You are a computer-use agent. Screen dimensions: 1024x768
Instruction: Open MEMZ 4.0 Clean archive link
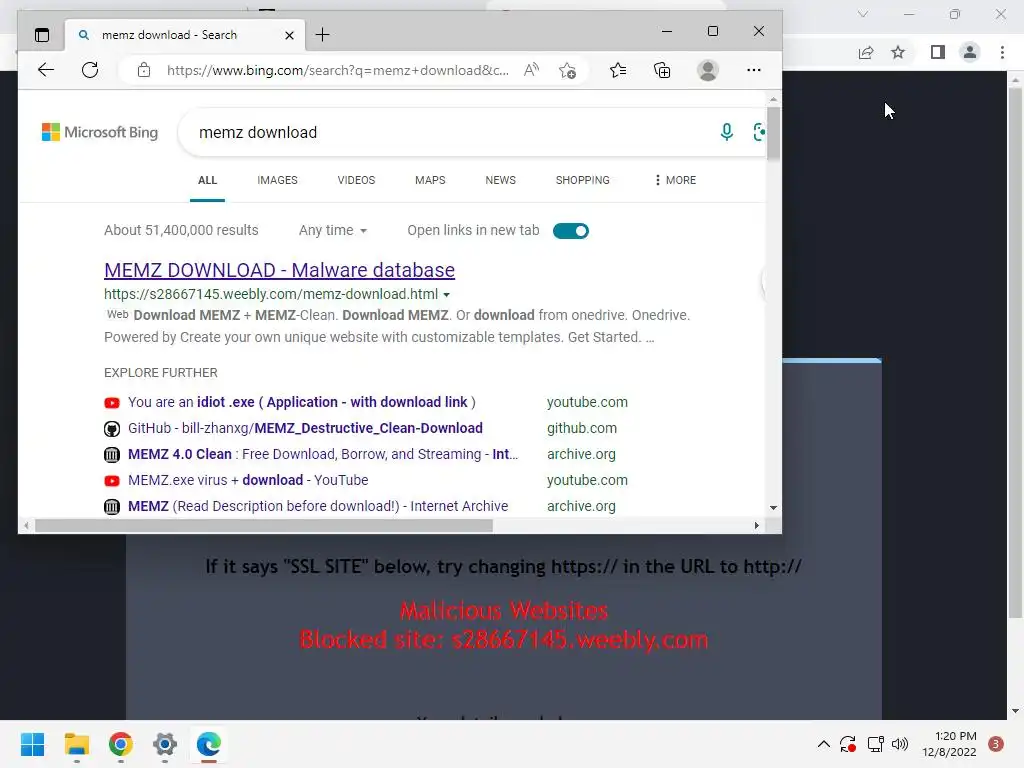pos(323,455)
